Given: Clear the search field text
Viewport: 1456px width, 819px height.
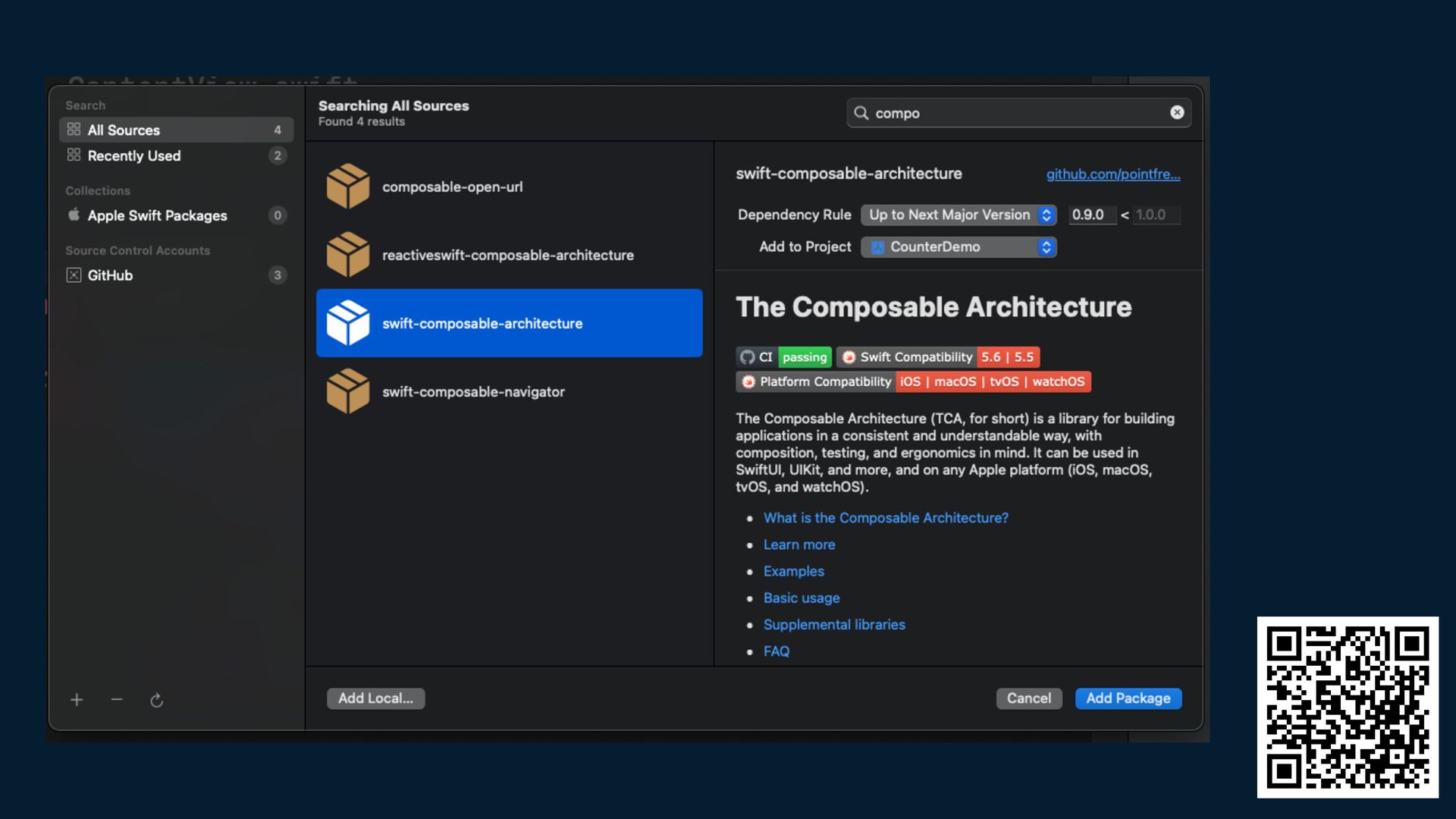Looking at the screenshot, I should (x=1177, y=112).
